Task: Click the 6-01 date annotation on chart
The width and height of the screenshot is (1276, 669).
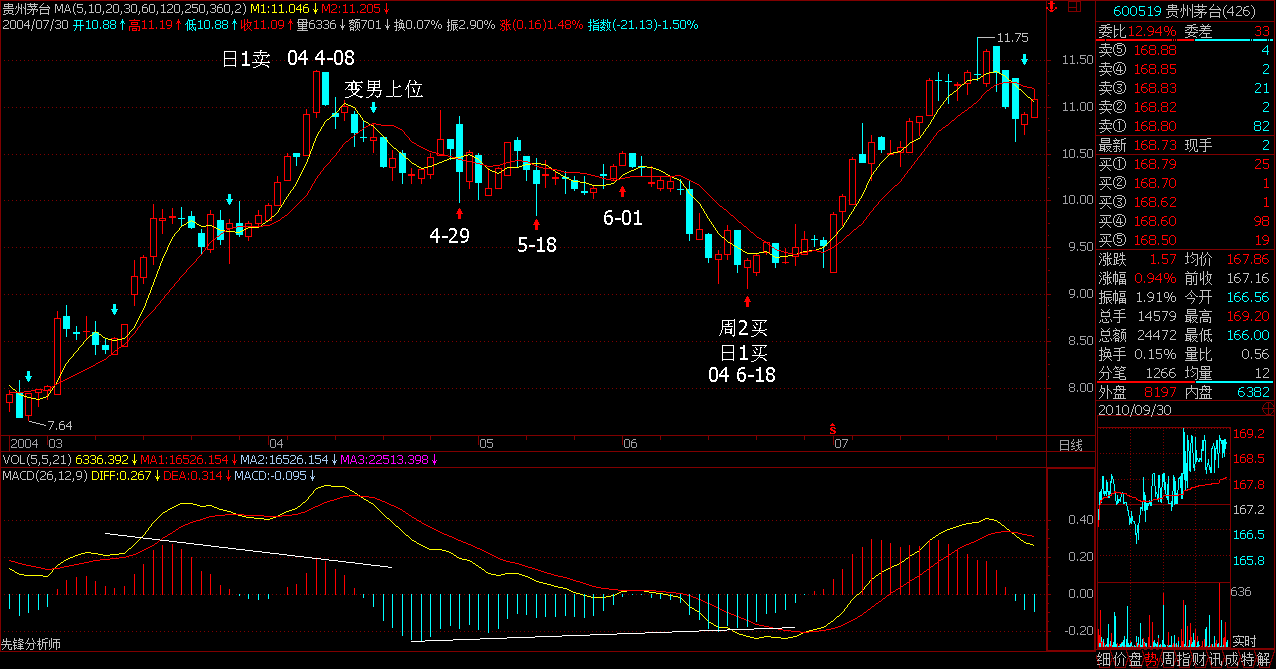Action: [622, 217]
